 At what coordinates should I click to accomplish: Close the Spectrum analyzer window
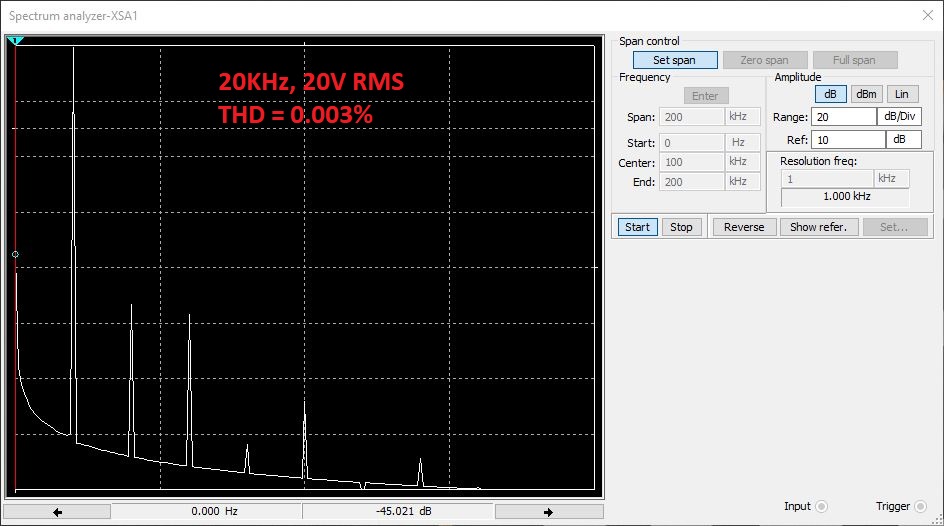click(928, 16)
